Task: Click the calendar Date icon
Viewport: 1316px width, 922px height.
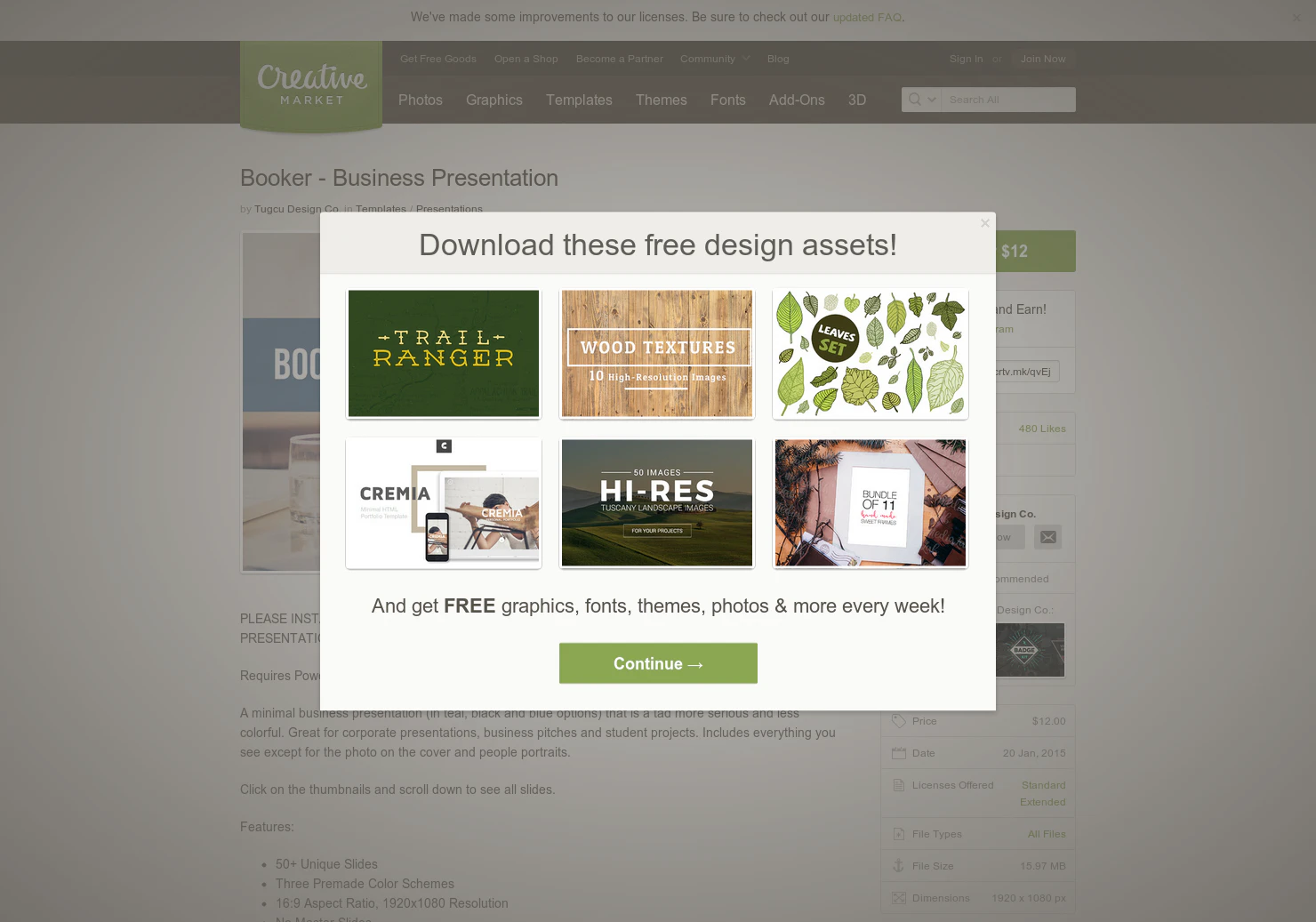Action: pos(899,753)
